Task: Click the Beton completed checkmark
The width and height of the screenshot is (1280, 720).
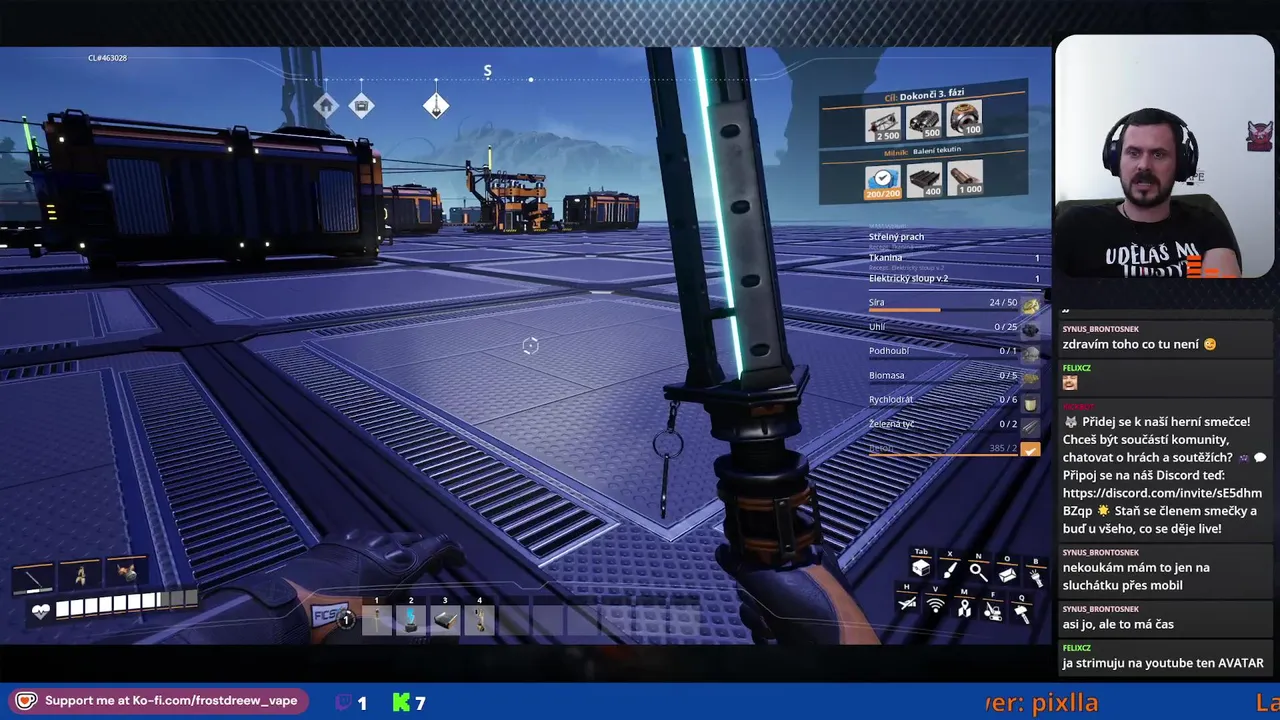Action: coord(1030,450)
